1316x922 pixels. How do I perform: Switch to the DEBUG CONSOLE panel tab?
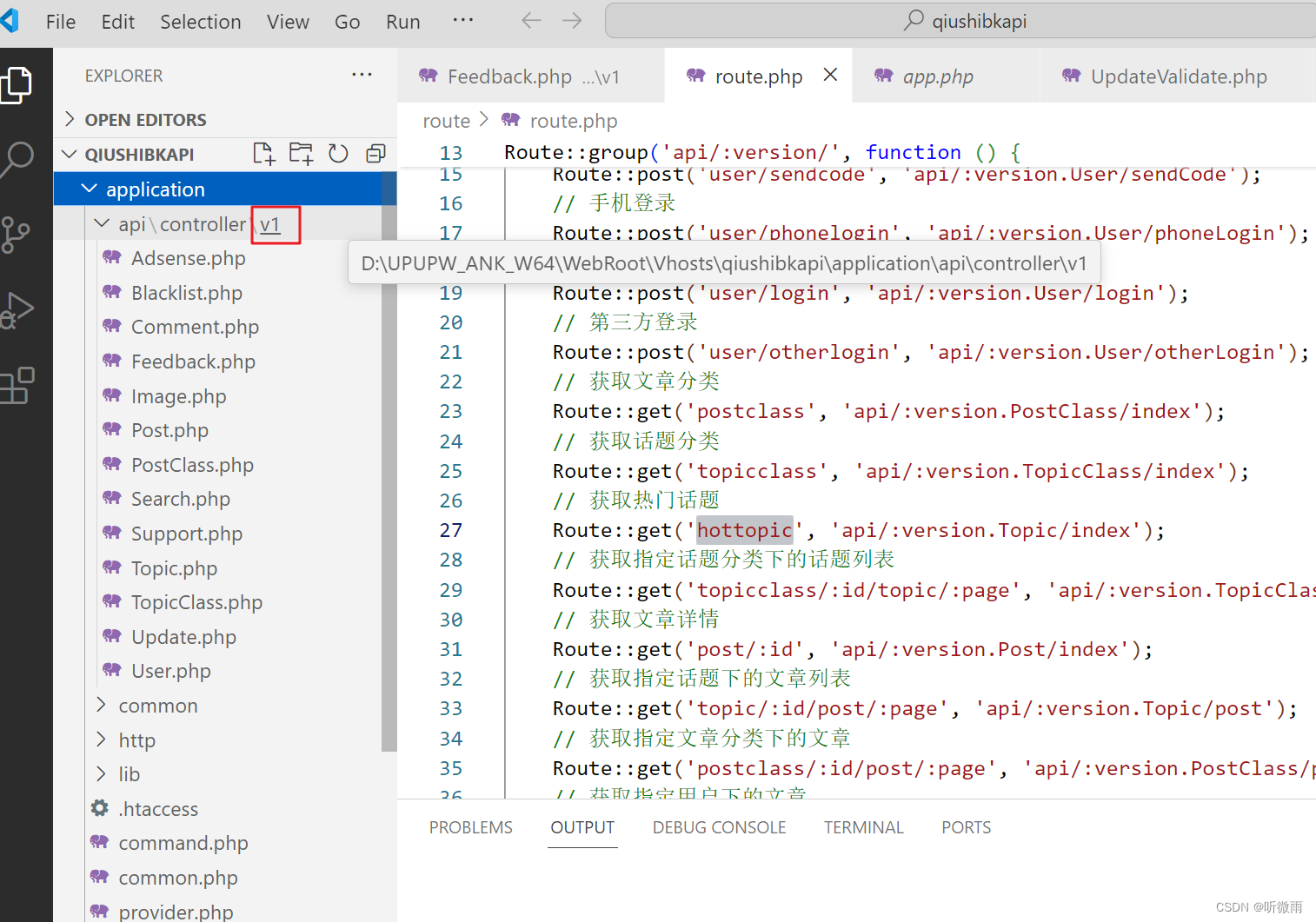[x=720, y=827]
